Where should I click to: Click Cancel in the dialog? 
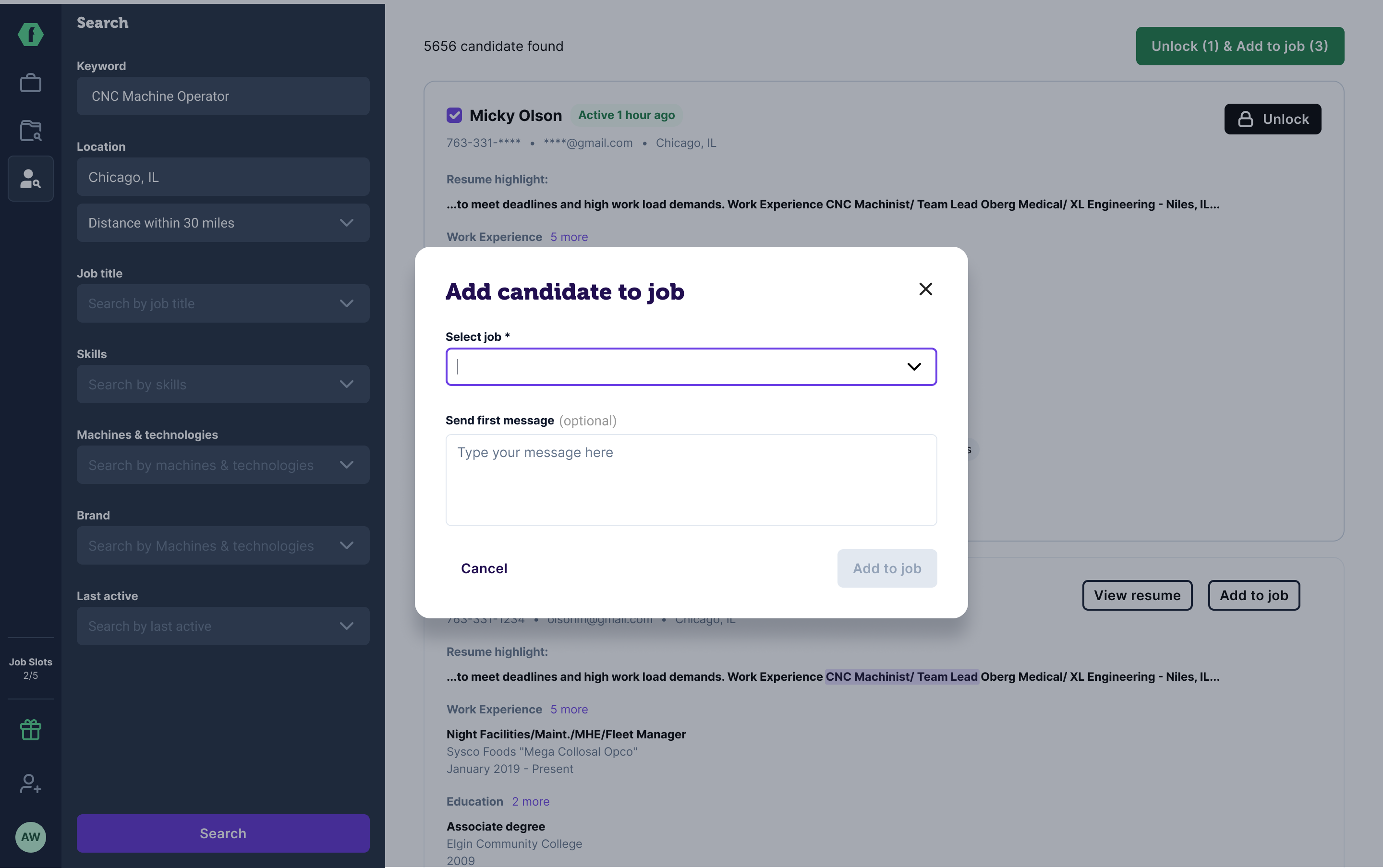[484, 568]
